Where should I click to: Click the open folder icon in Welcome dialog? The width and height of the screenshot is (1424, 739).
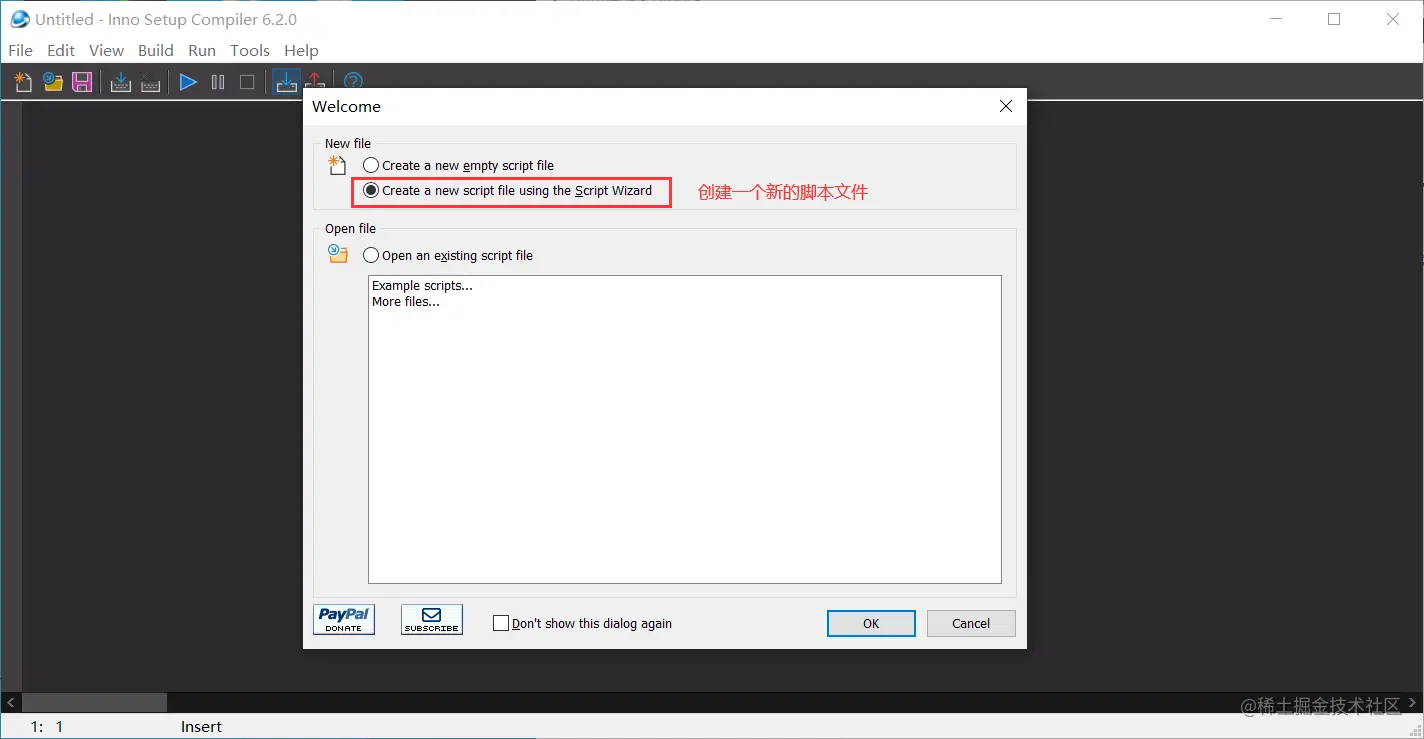[x=338, y=254]
